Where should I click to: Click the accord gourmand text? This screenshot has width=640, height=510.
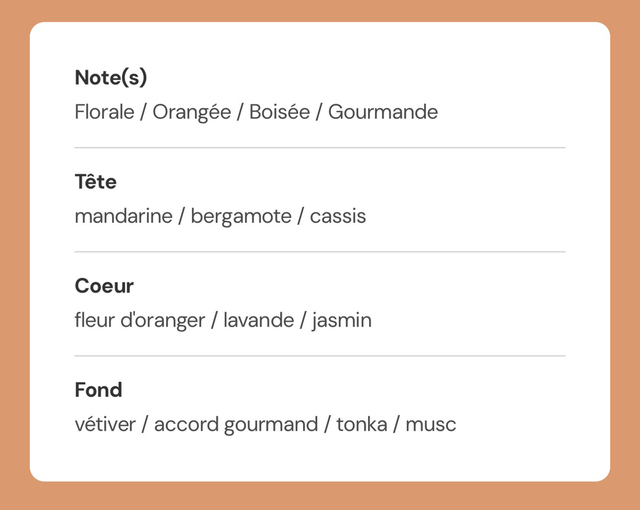click(x=235, y=424)
